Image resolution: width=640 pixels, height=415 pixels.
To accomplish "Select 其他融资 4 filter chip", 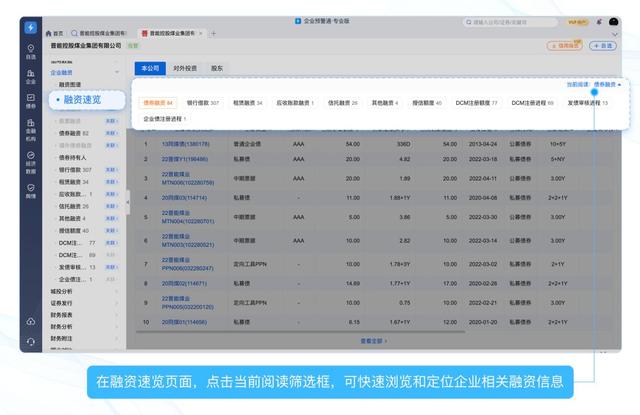I will [384, 103].
